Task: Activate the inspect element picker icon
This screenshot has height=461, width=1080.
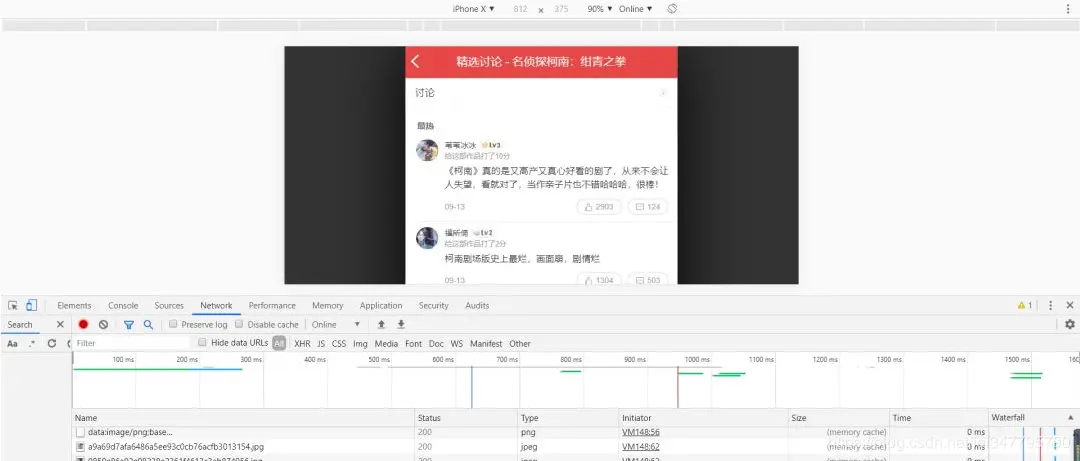Action: point(12,305)
